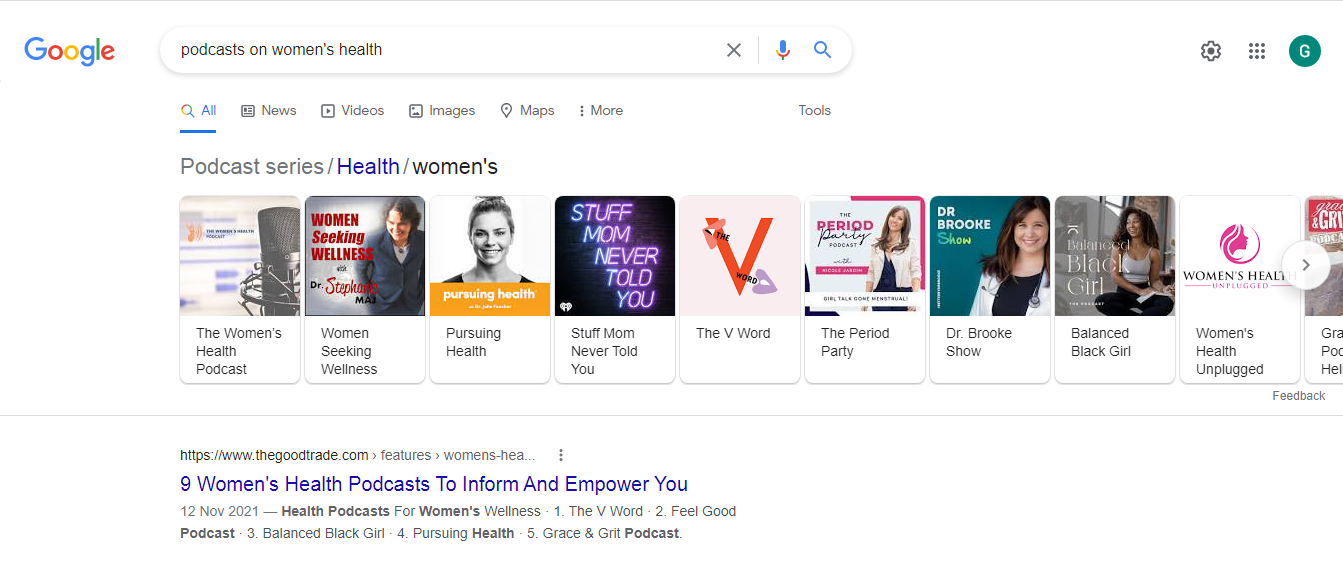Open the Google account avatar G

1305,51
